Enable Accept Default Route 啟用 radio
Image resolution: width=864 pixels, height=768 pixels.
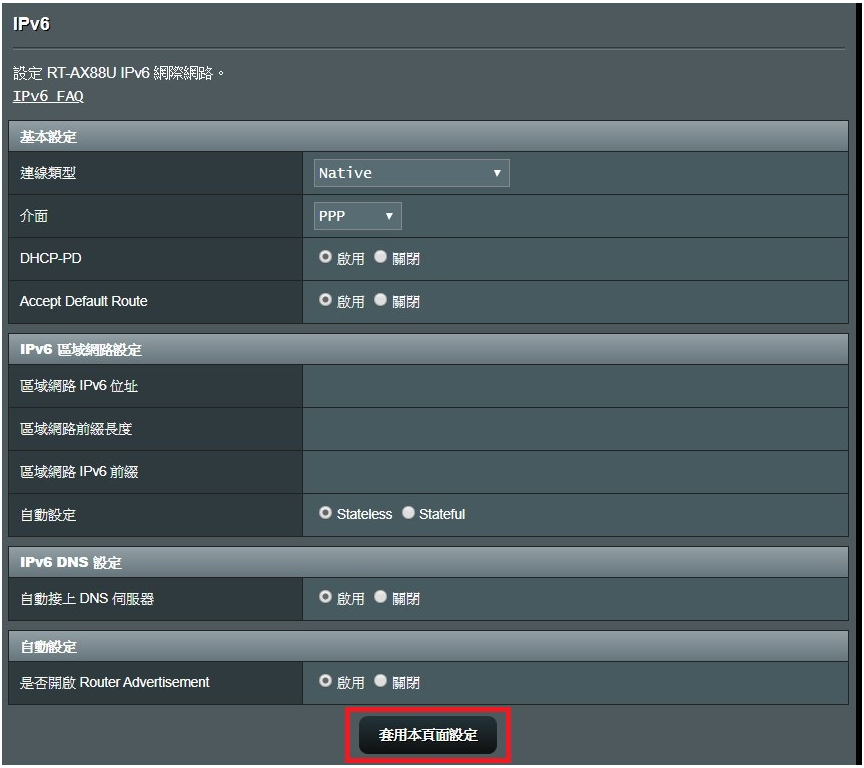325,300
